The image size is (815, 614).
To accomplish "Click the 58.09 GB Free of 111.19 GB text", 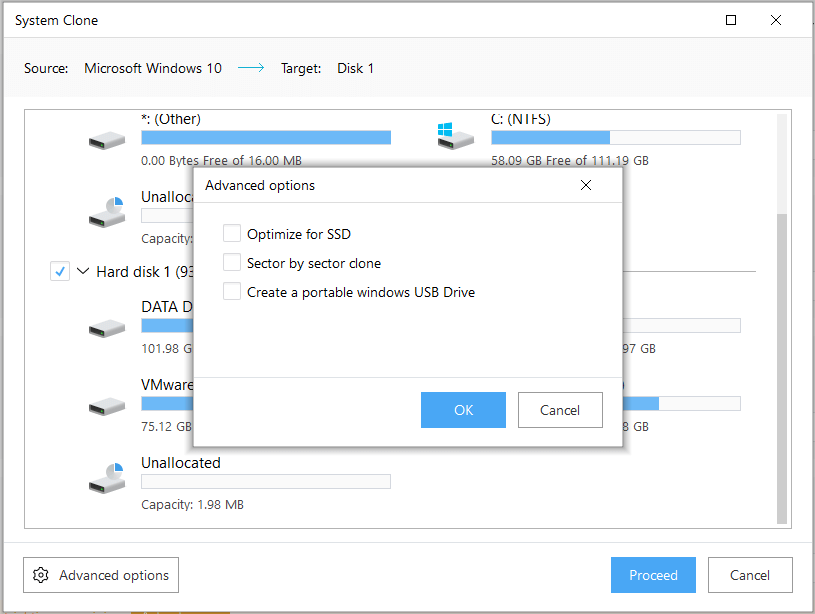I will tap(570, 161).
